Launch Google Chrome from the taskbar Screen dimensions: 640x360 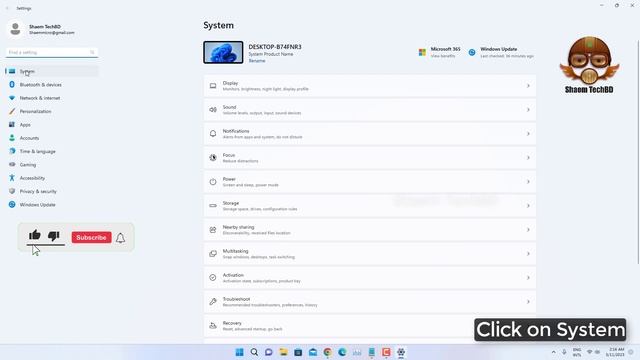pyautogui.click(x=327, y=352)
